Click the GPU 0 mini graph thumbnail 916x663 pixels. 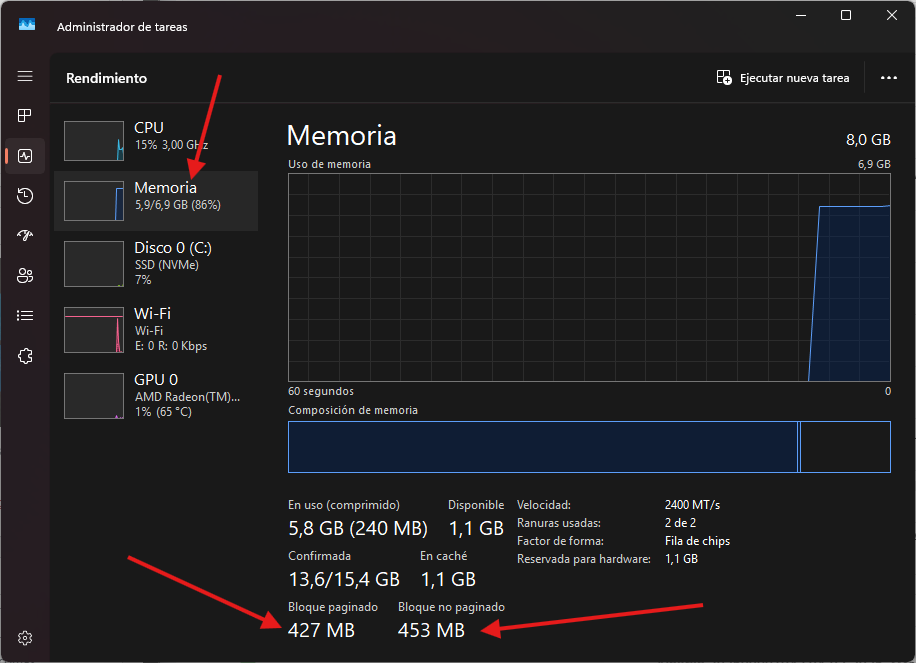pos(94,396)
